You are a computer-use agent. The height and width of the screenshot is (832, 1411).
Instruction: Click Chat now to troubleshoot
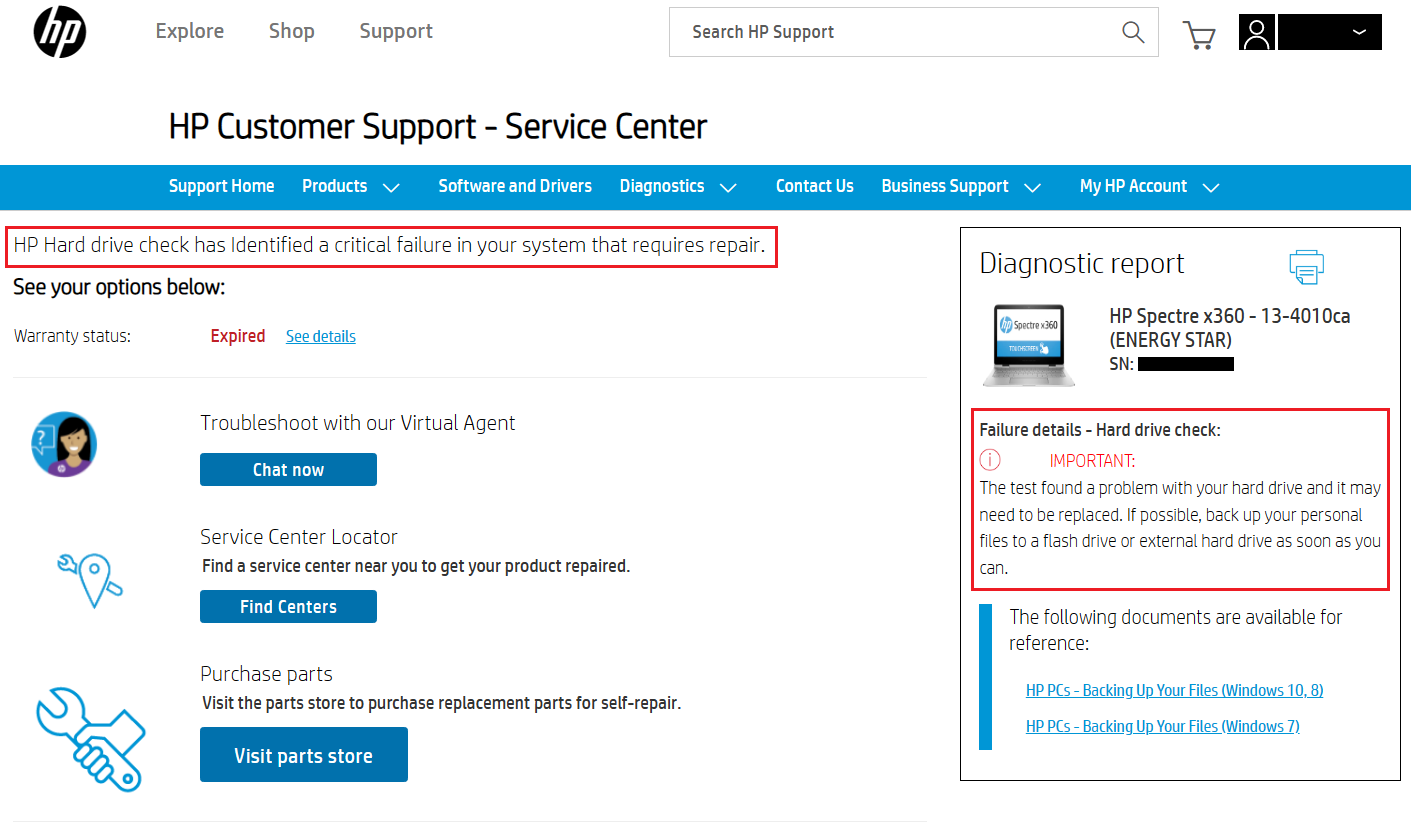(288, 469)
